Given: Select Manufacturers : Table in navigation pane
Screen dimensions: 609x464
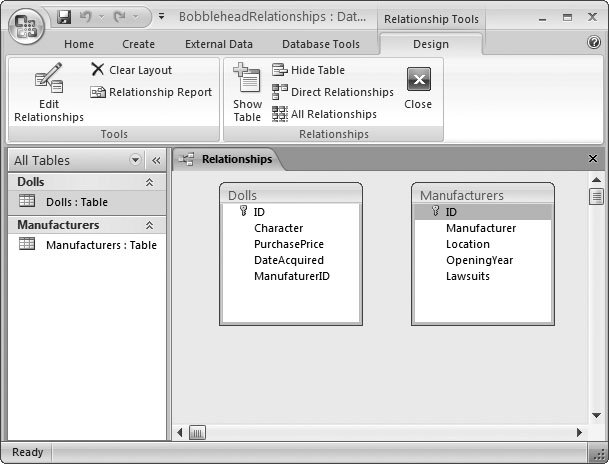Looking at the screenshot, I should click(x=100, y=245).
